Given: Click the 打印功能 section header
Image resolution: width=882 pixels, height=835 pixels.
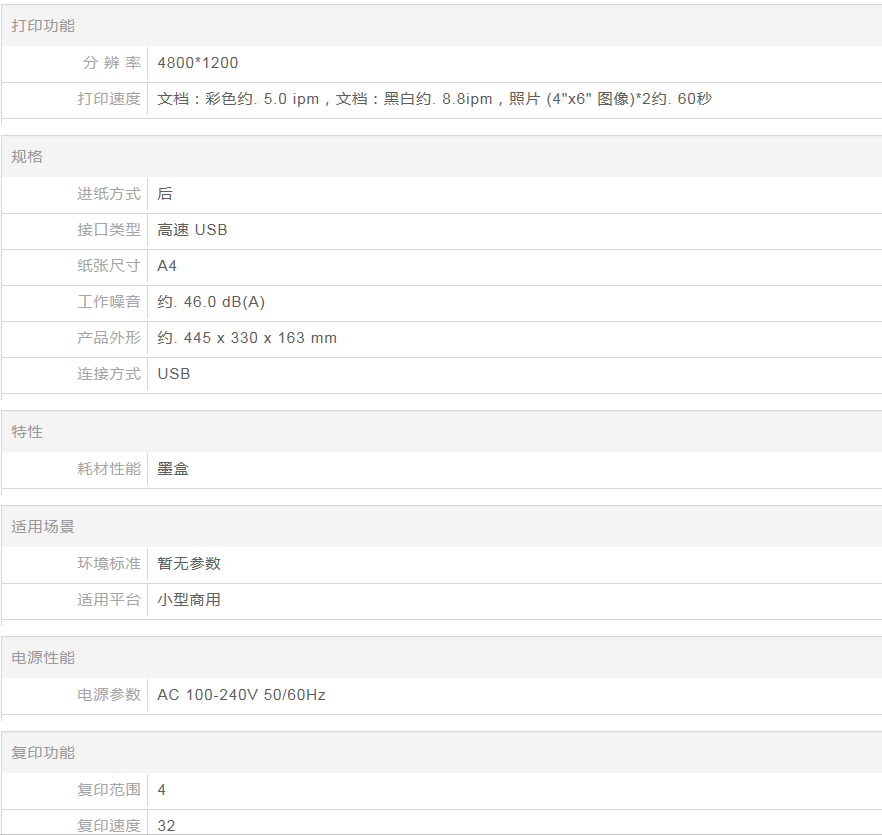Looking at the screenshot, I should 43,26.
